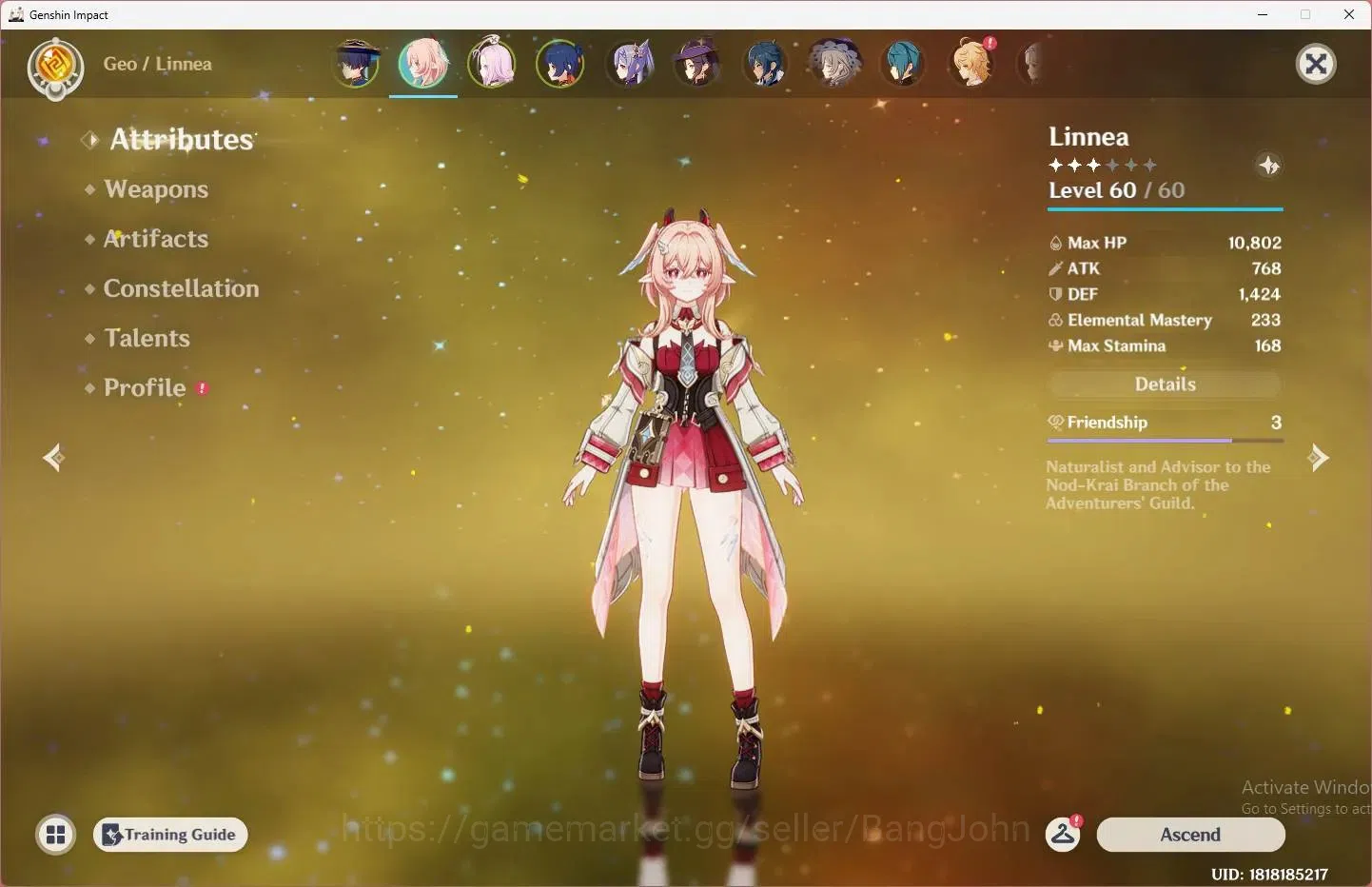Click the friendship progress bar
Screen dimensions: 1372x887
click(x=1165, y=441)
